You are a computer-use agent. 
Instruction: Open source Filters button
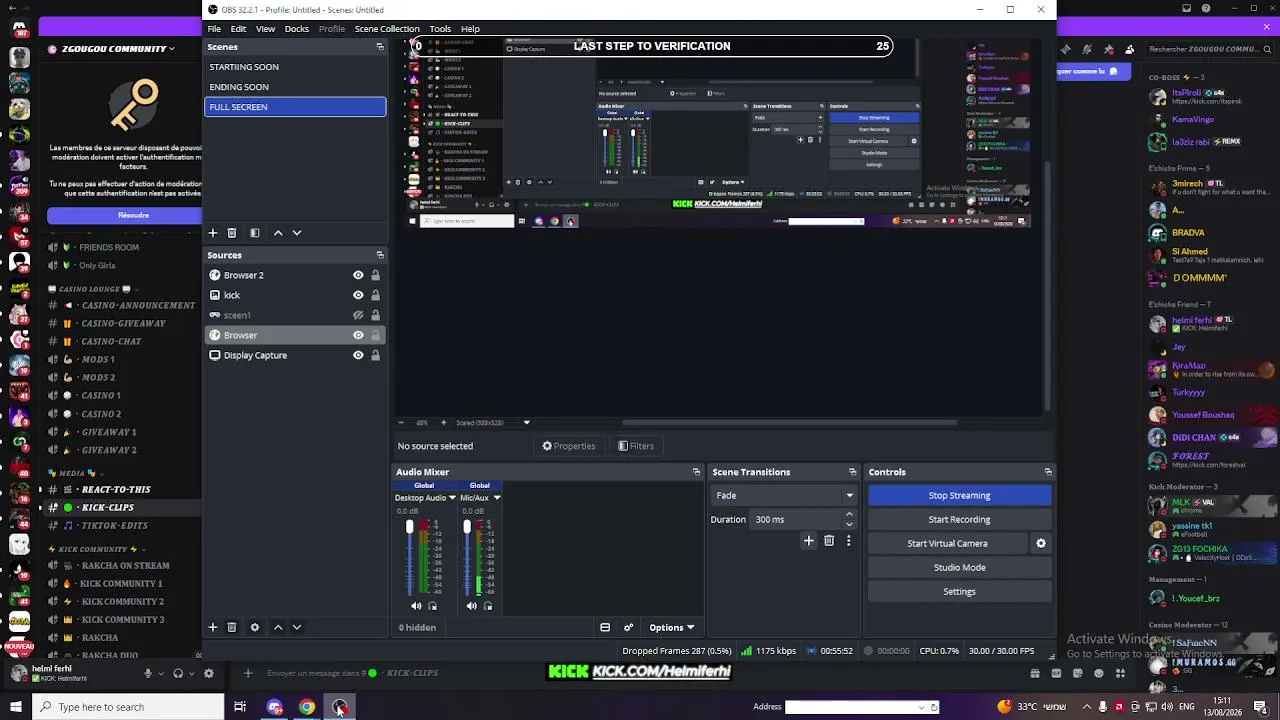point(636,446)
